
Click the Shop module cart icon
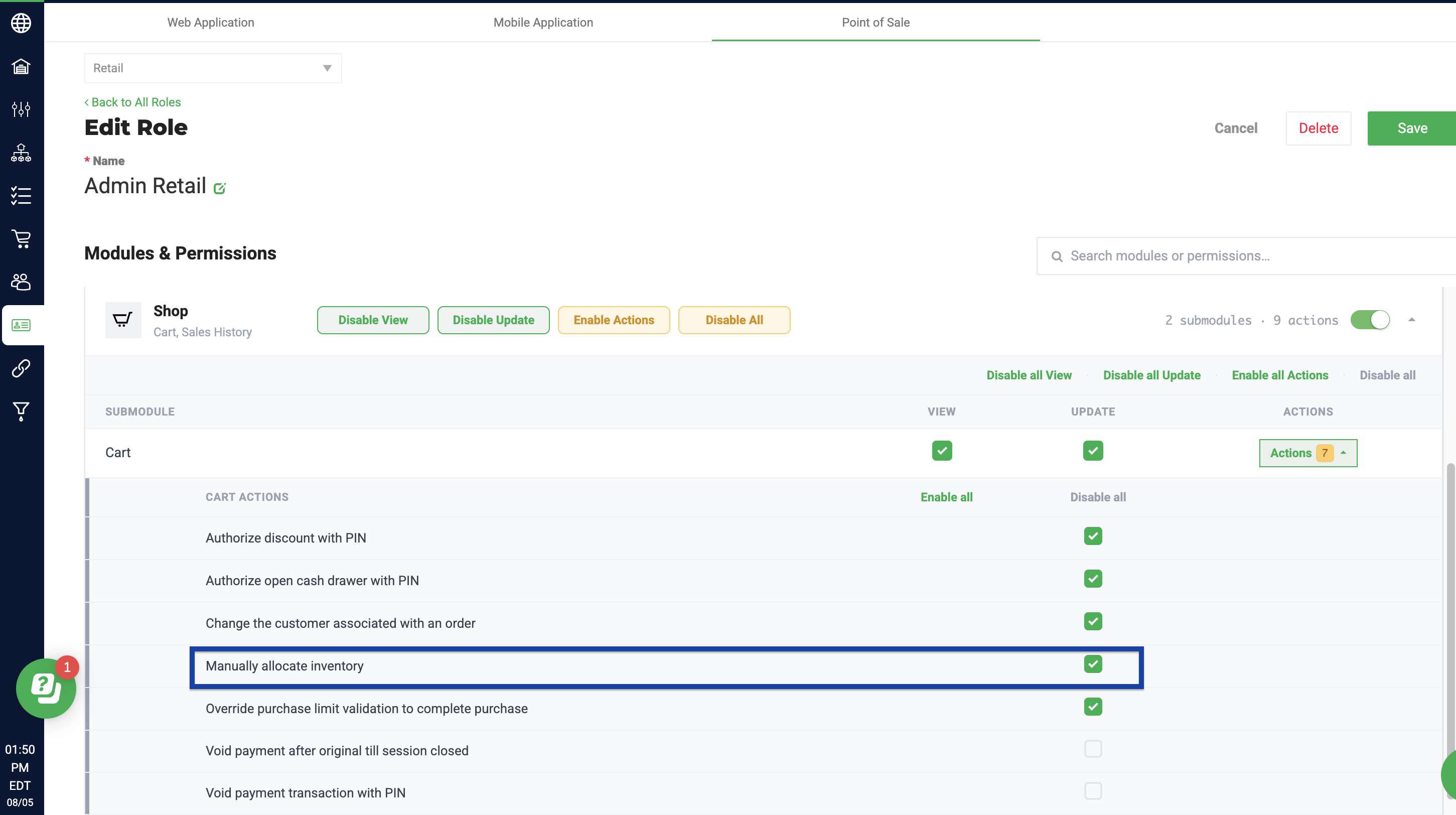coord(123,320)
